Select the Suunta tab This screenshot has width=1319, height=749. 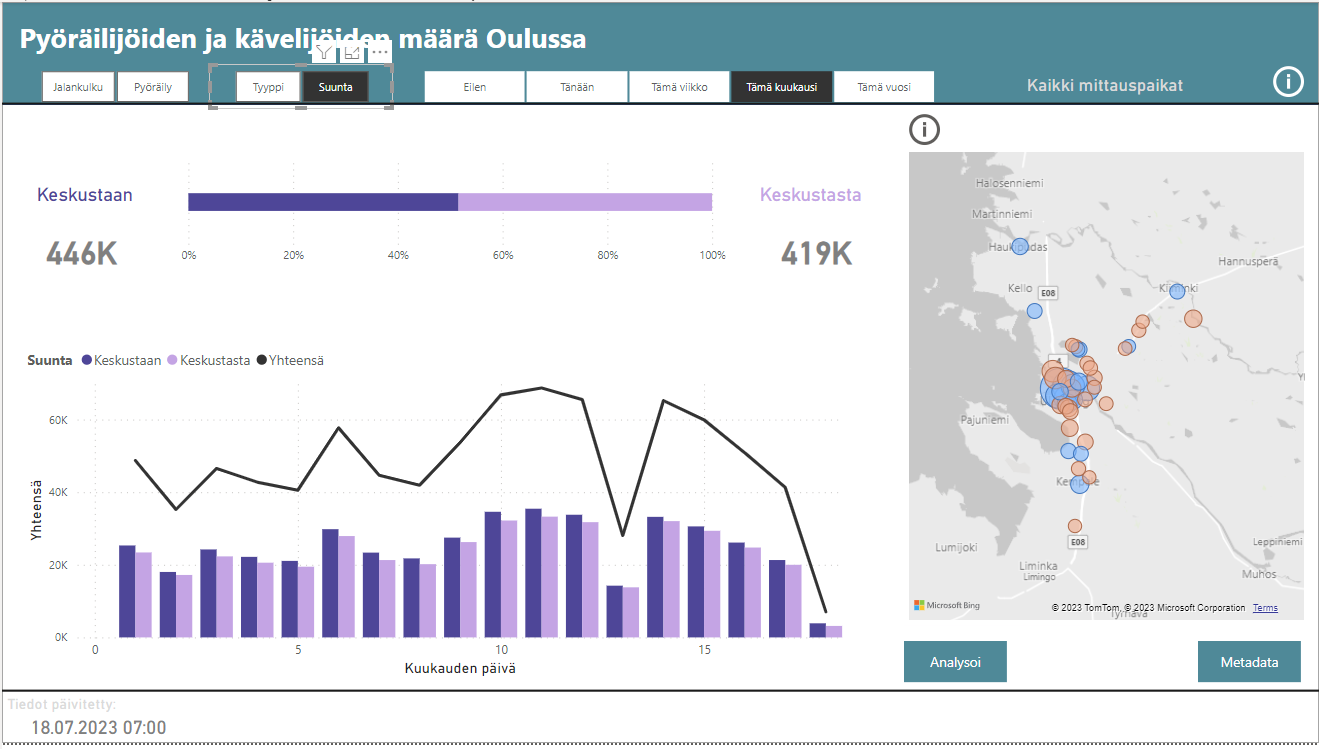[x=334, y=86]
